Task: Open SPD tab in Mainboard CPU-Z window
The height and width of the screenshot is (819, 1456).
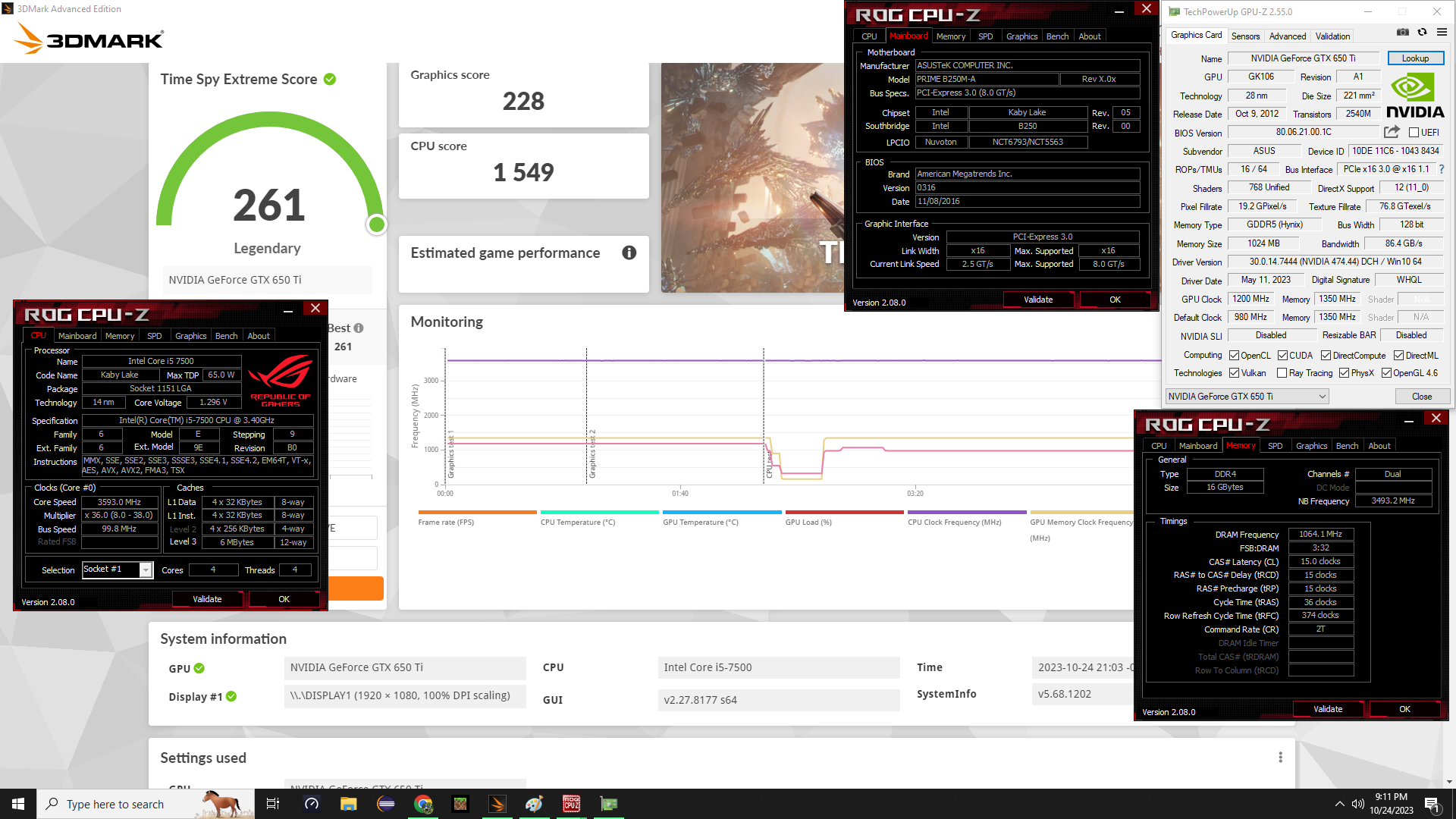Action: click(x=985, y=36)
